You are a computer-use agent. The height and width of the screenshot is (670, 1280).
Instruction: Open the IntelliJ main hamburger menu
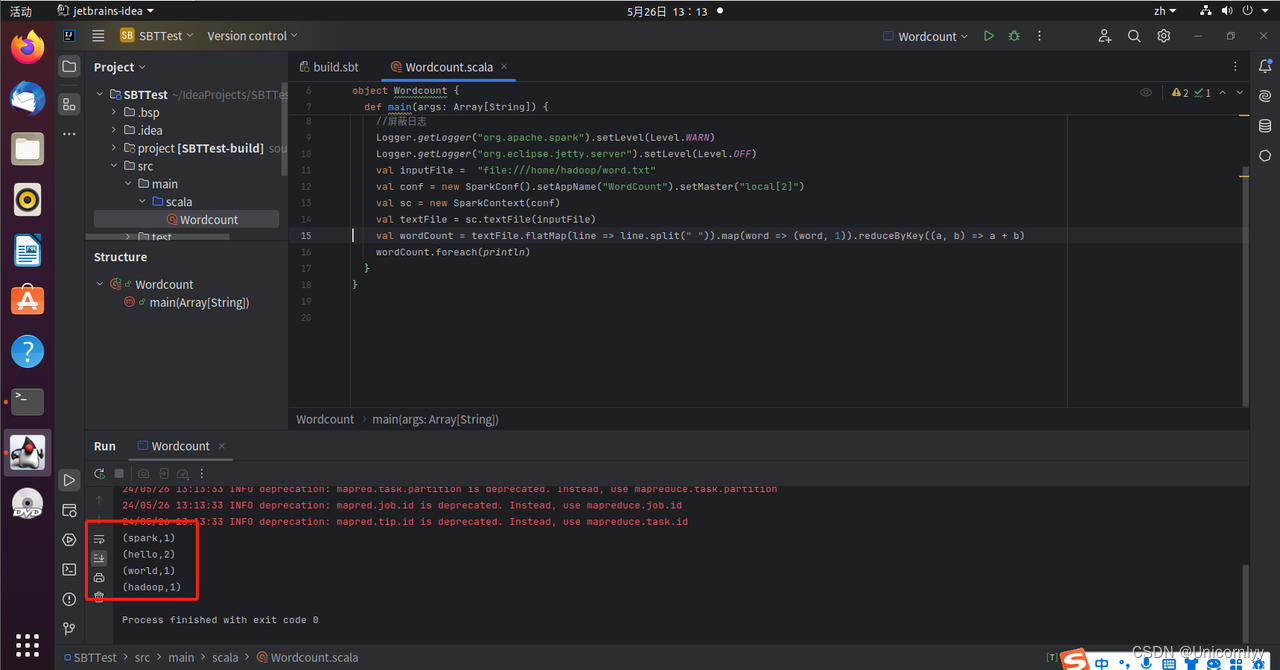pos(98,35)
